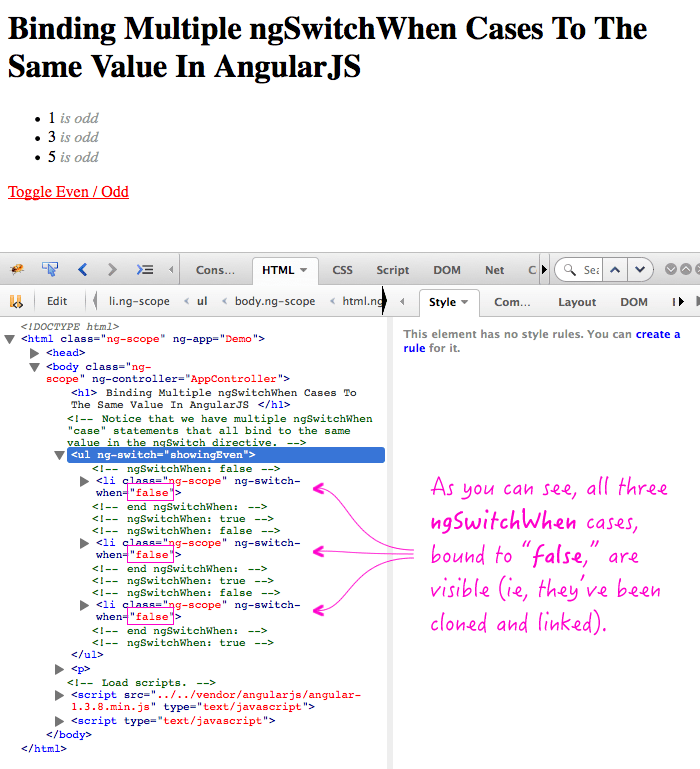
Task: Click the DOCTYPE html line
Action: click(70, 327)
